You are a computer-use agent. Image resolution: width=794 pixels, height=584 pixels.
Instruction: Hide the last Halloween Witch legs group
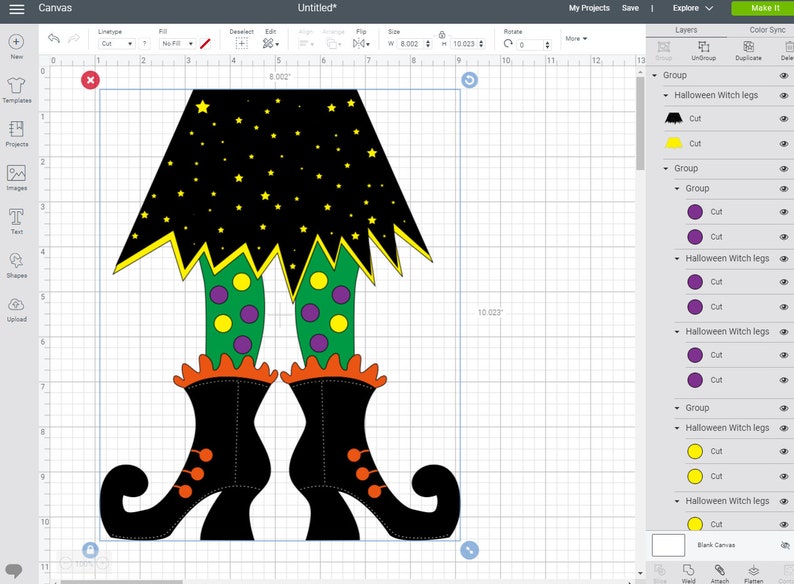(x=784, y=501)
